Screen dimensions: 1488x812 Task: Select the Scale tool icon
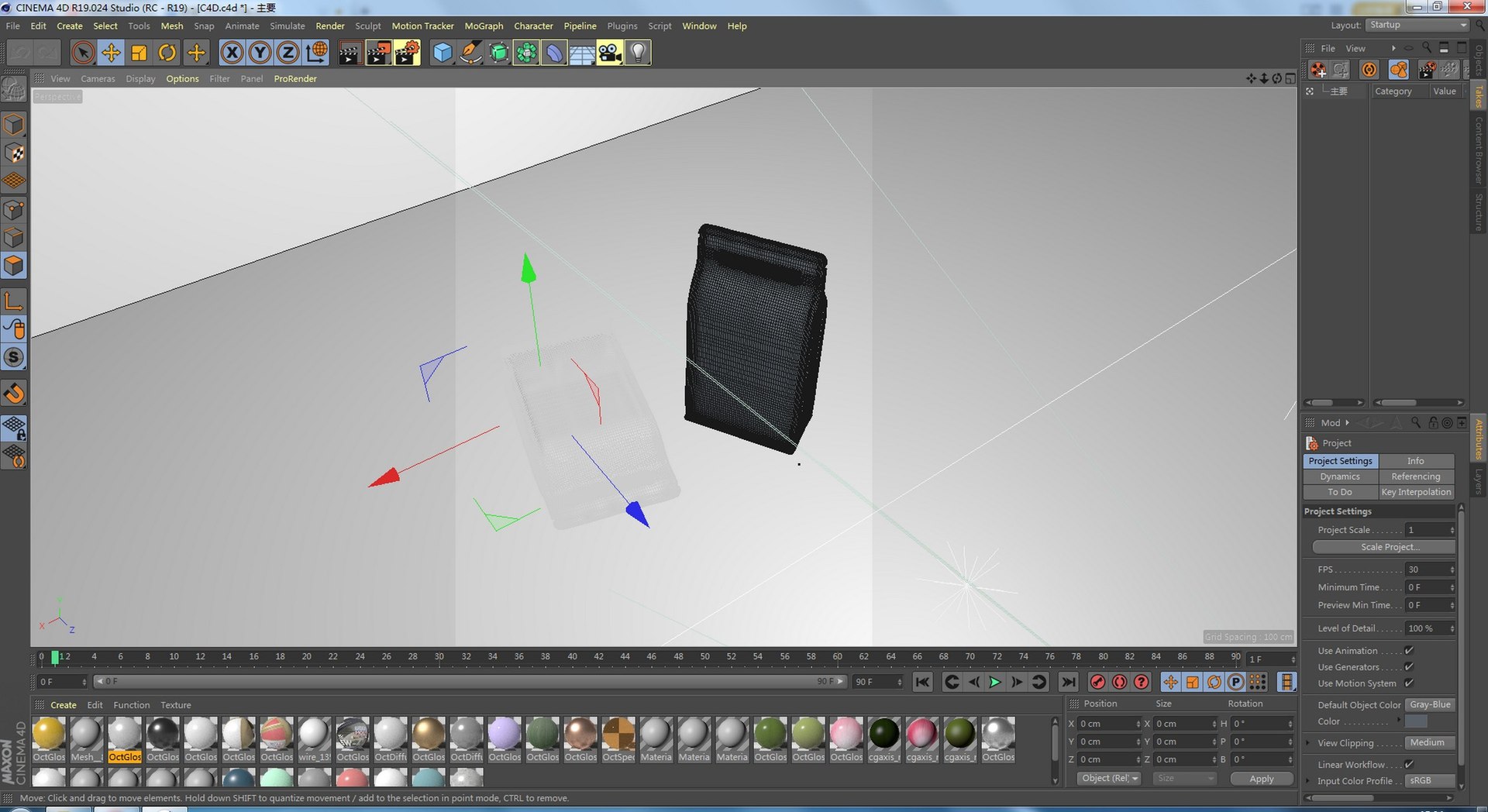(139, 53)
